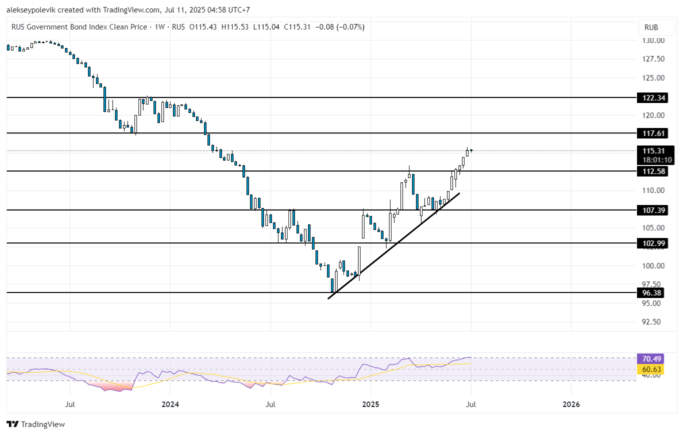Click the TradingView text at bottom left
Viewport: 684px width, 435px height.
click(x=43, y=424)
